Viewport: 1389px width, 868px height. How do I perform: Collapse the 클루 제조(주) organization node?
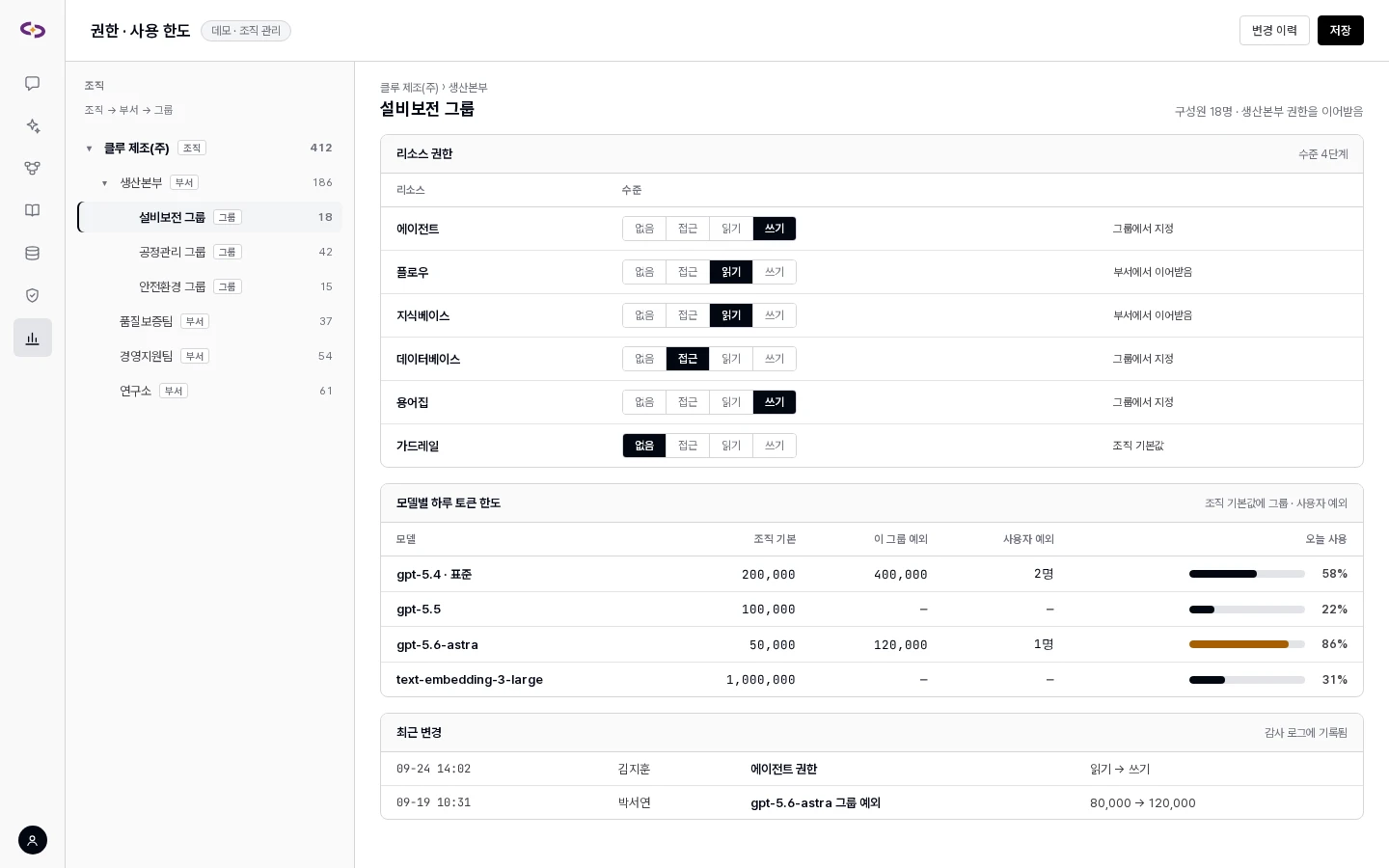coord(89,149)
